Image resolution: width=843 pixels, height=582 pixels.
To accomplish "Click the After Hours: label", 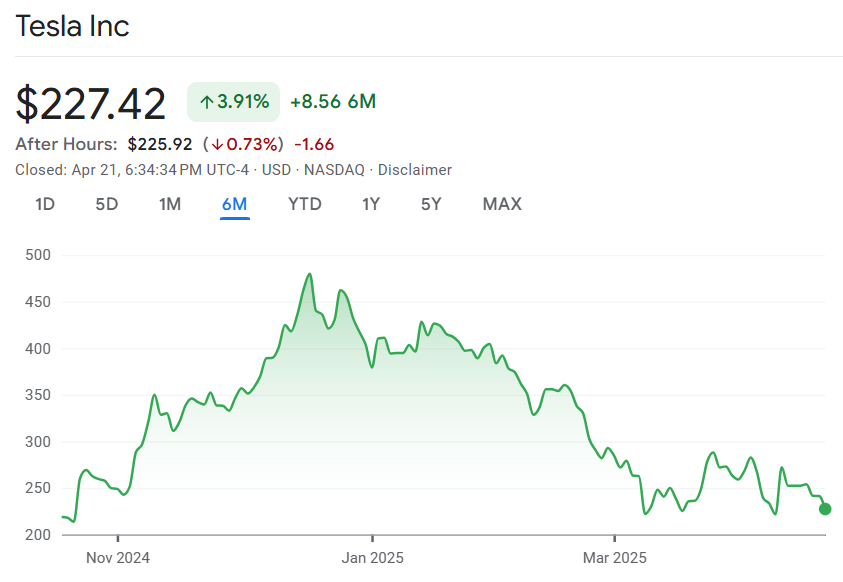I will tap(66, 144).
